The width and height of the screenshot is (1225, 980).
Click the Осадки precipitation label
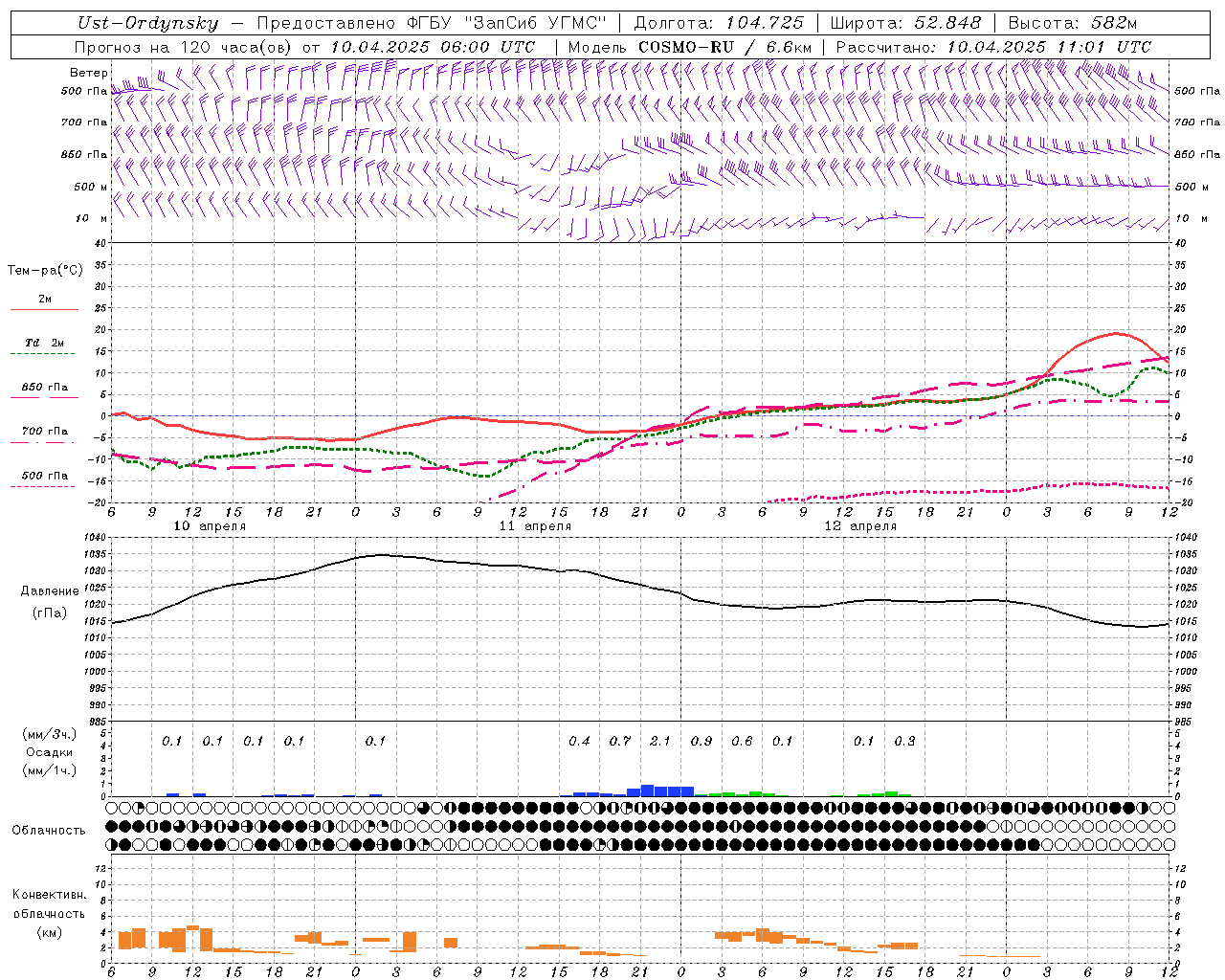tap(48, 752)
